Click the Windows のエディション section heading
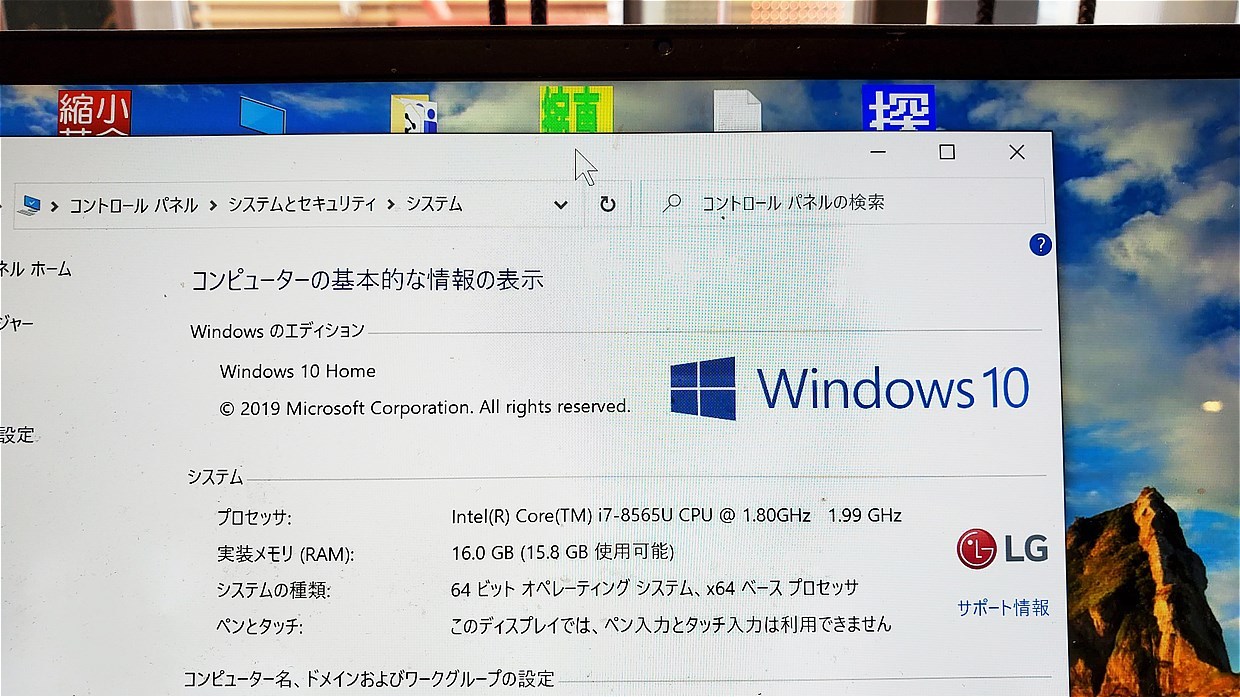The height and width of the screenshot is (697, 1240). (277, 331)
